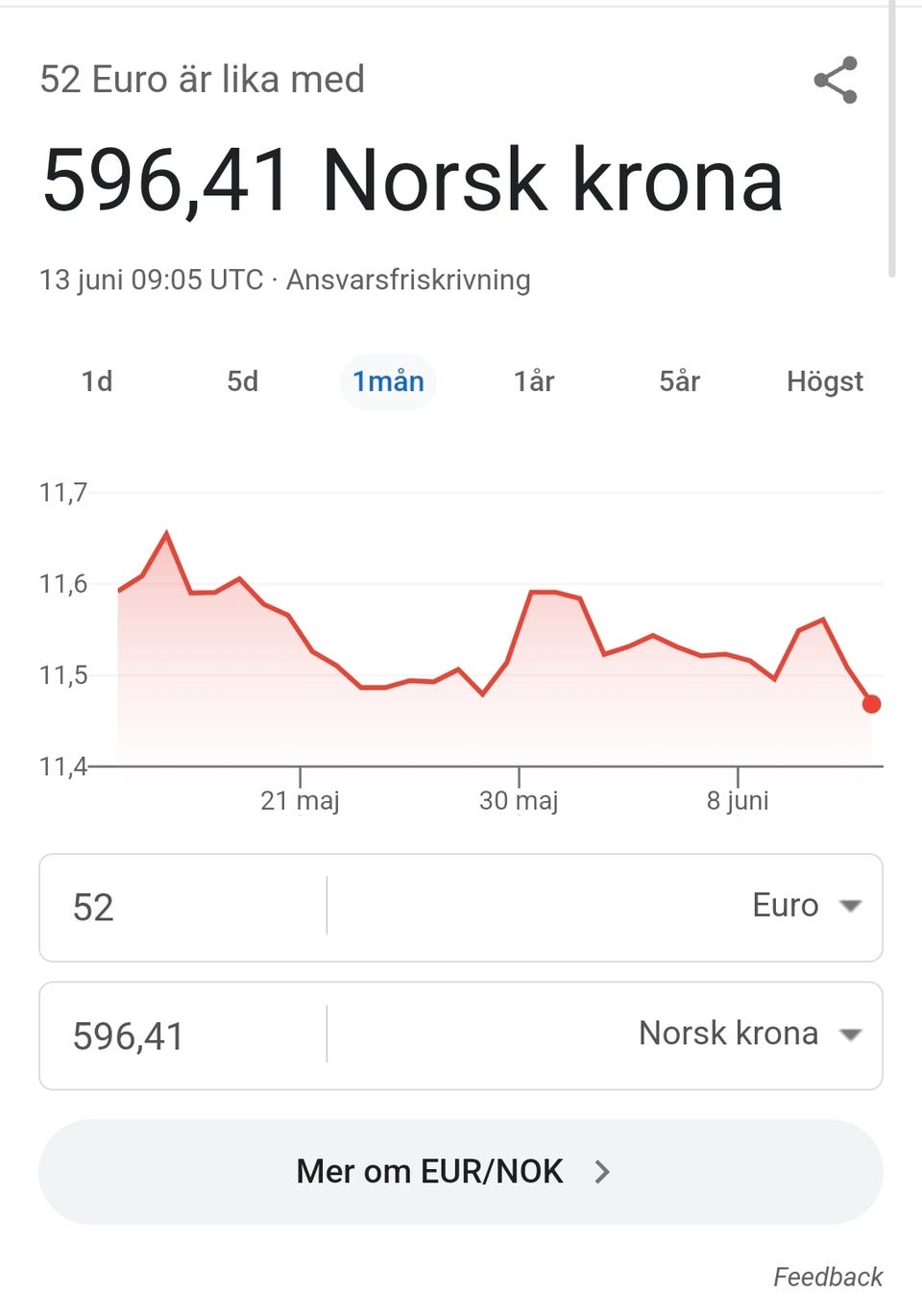Tap the share icon
This screenshot has height=1316, width=922.
[x=836, y=80]
